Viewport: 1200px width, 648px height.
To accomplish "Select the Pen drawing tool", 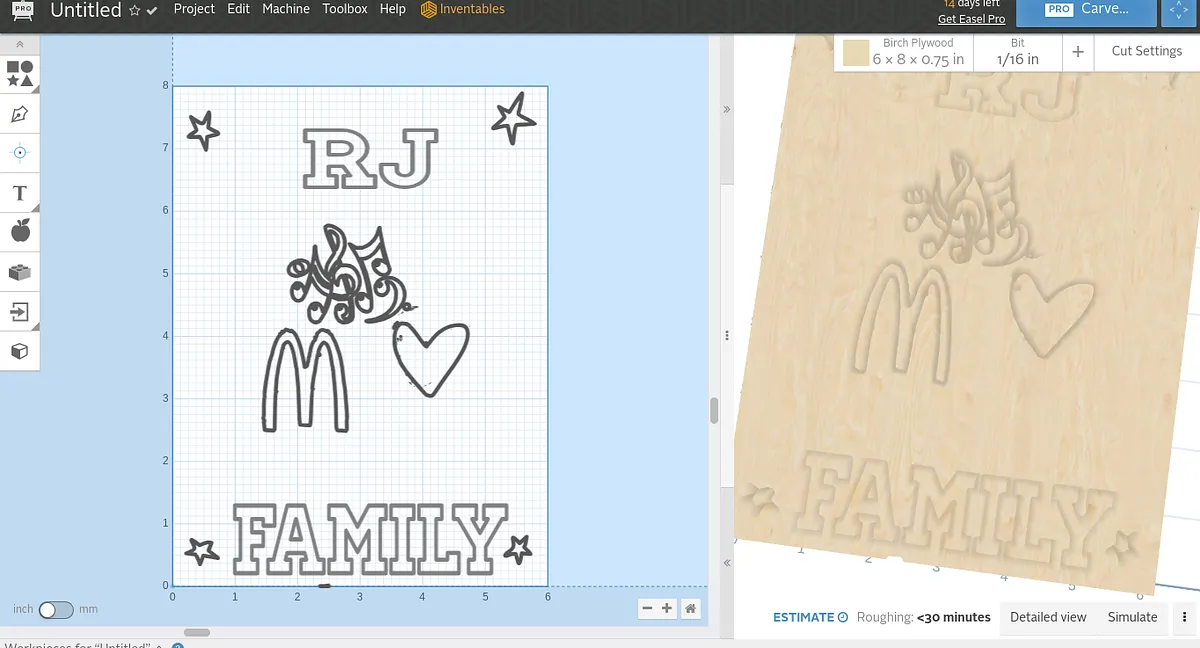I will (x=19, y=114).
